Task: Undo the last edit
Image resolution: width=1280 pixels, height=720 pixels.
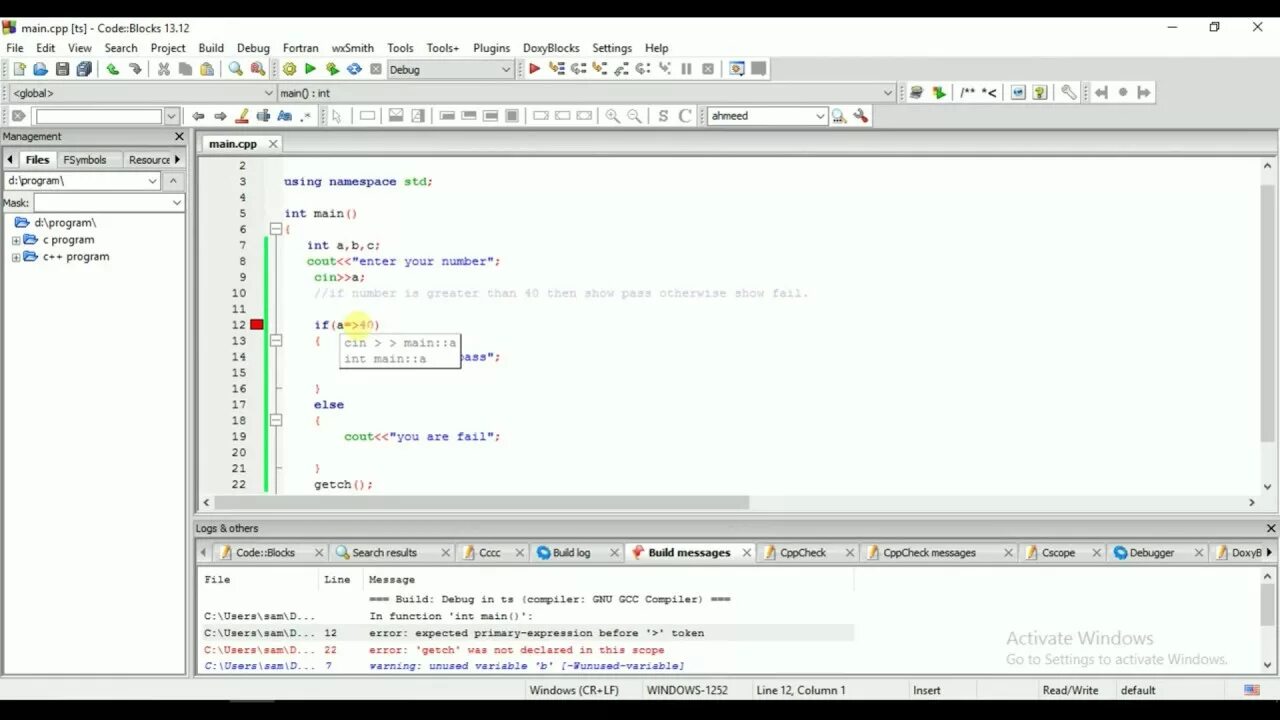Action: [112, 69]
